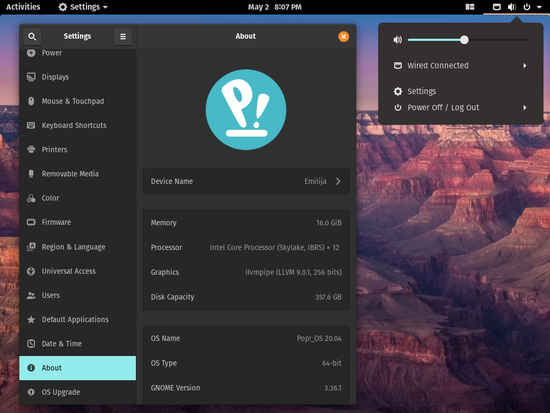
Task: Go to Users settings
Action: 78,295
